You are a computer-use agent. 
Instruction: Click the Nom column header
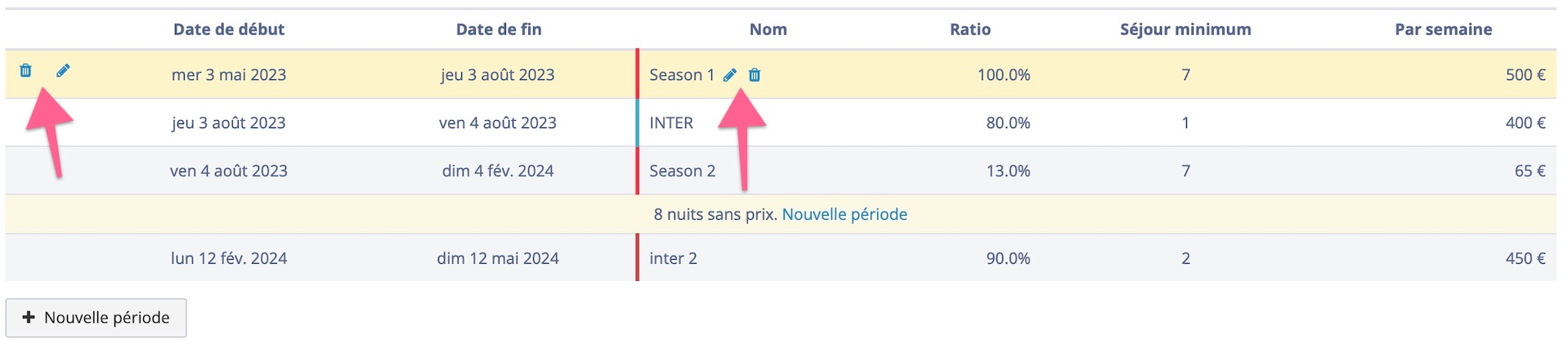click(x=768, y=29)
